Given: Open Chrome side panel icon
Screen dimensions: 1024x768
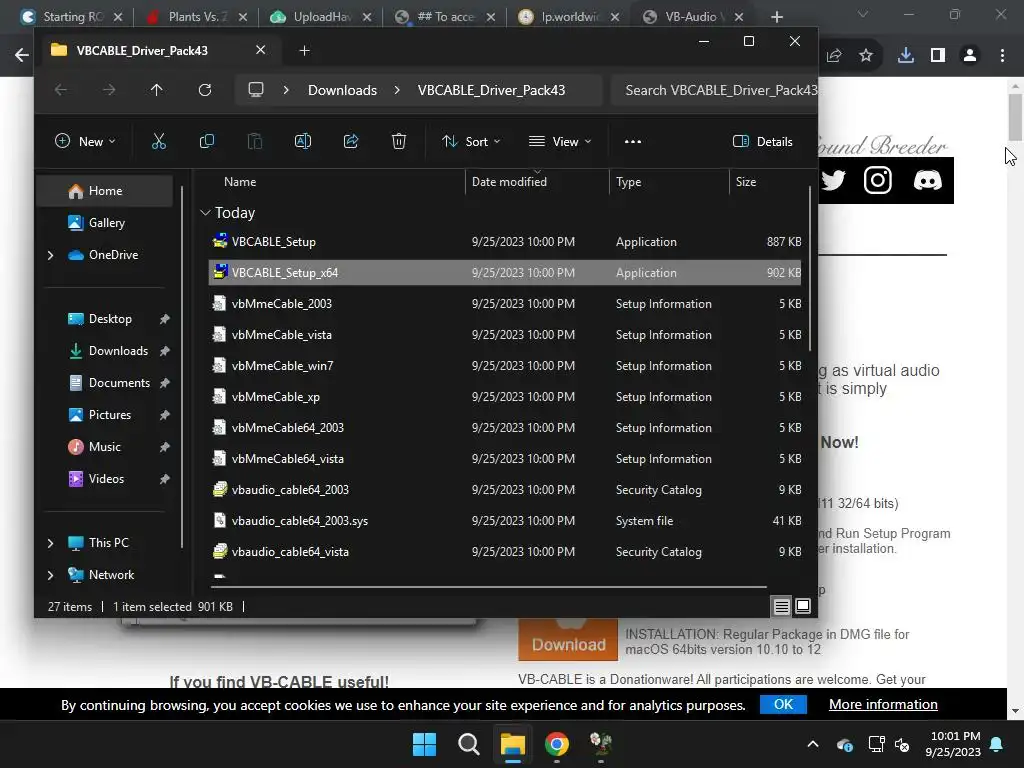Looking at the screenshot, I should click(938, 56).
